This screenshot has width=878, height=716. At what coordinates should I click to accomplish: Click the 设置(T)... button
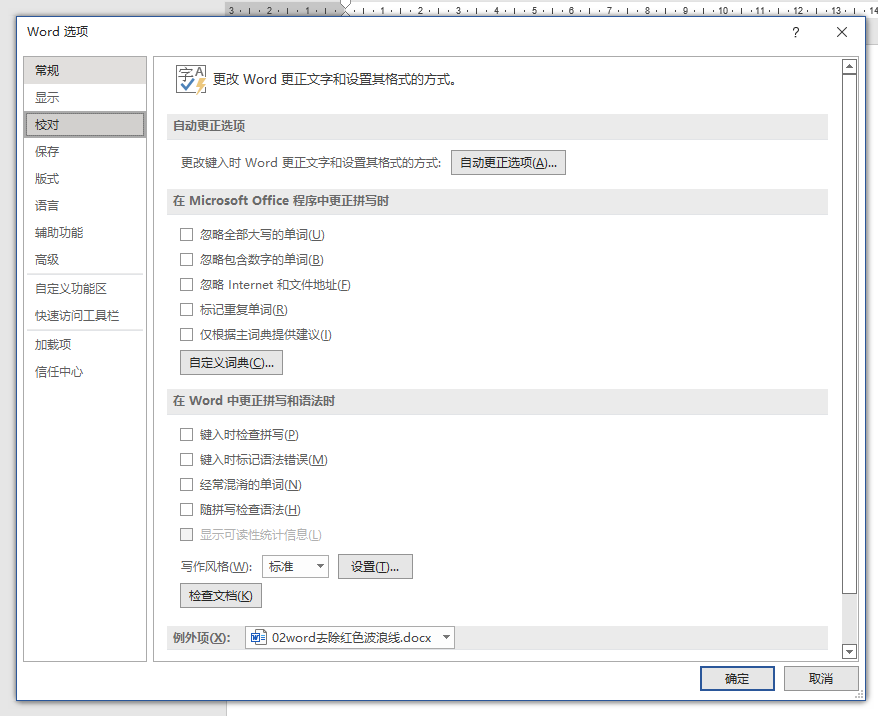(x=375, y=567)
